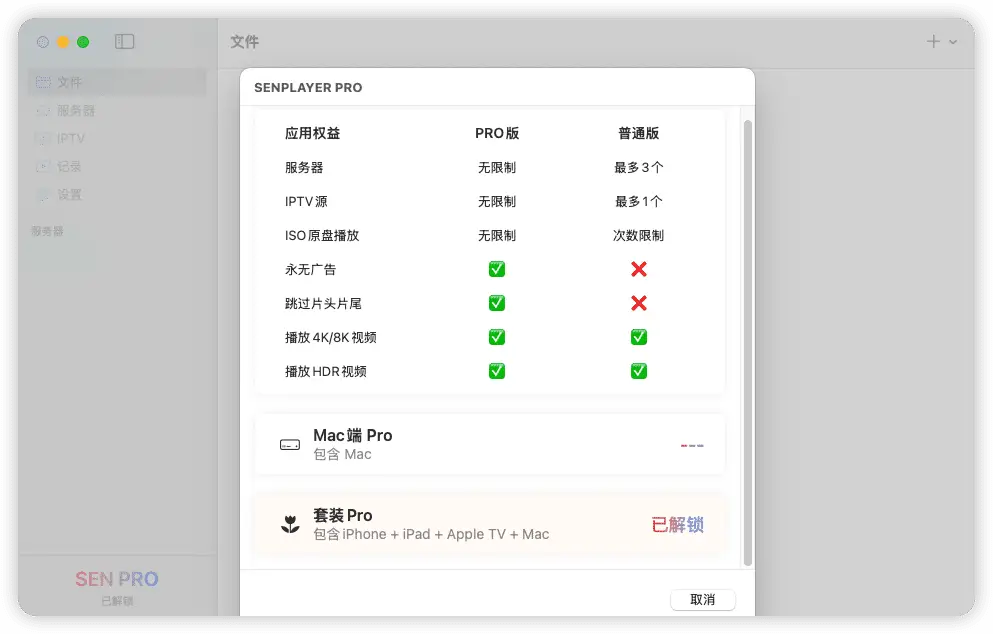This screenshot has width=993, height=634.
Task: Click the PRO版 column header
Action: click(x=497, y=133)
